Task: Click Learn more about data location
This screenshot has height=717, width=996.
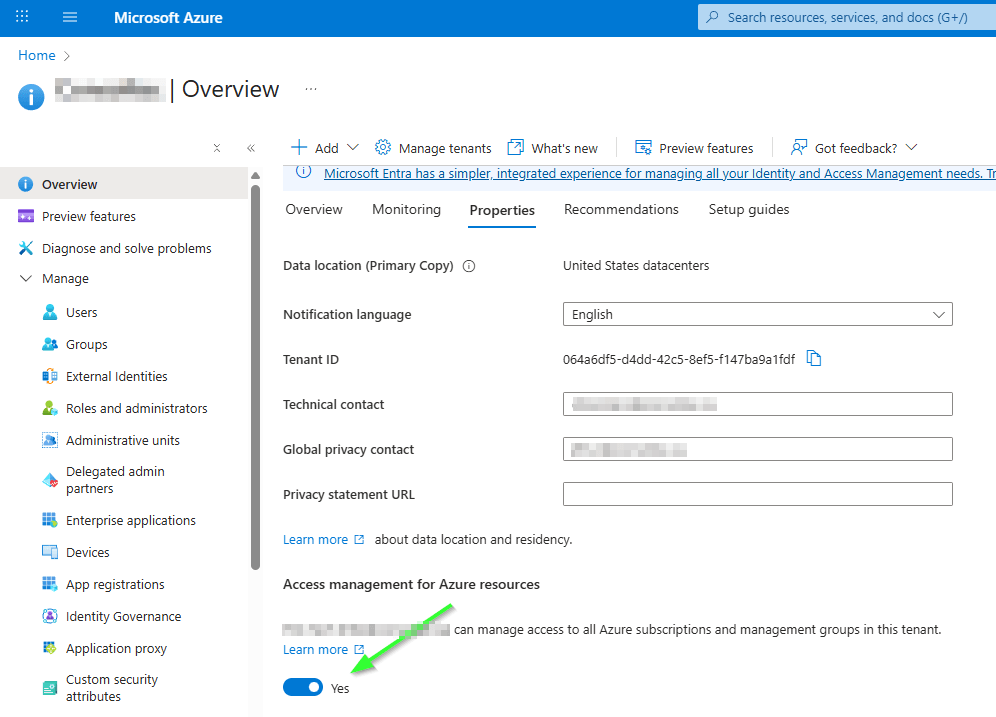Action: (323, 539)
